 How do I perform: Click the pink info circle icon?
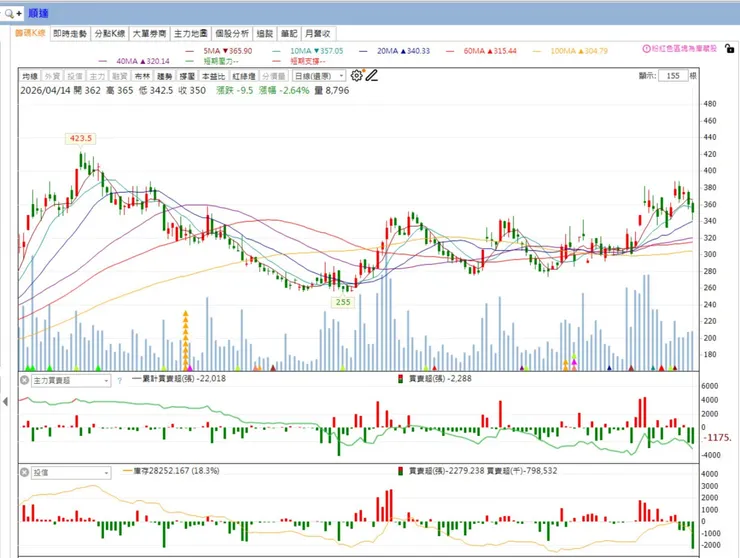[x=646, y=49]
